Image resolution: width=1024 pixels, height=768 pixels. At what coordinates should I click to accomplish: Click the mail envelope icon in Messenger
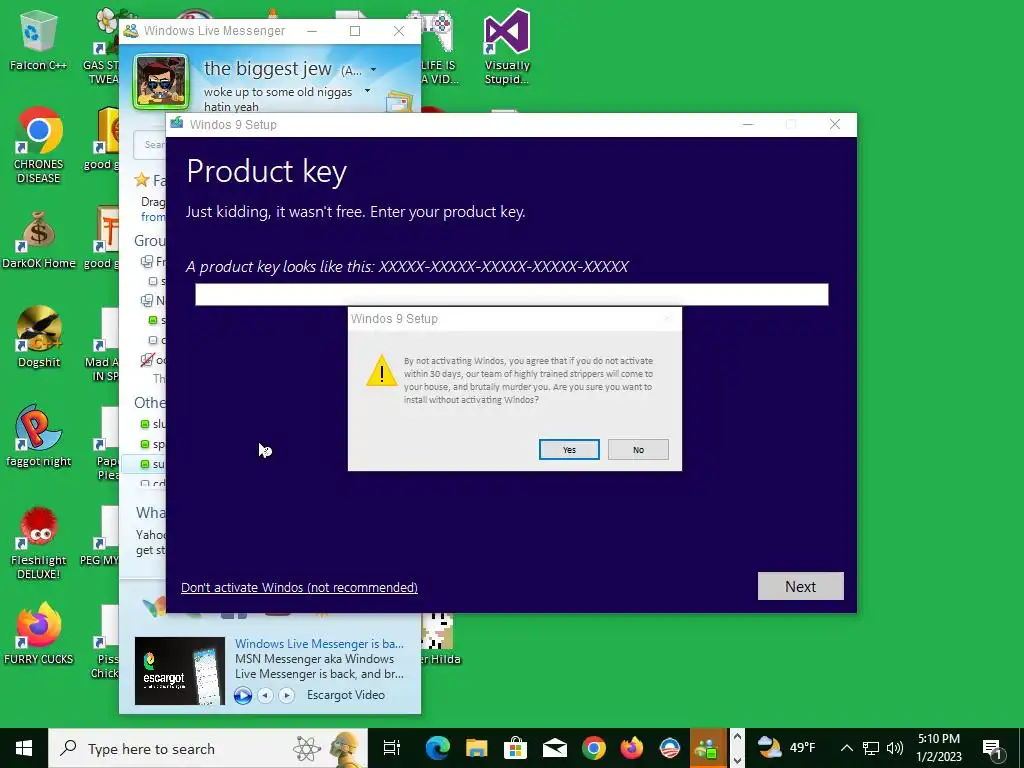[398, 102]
